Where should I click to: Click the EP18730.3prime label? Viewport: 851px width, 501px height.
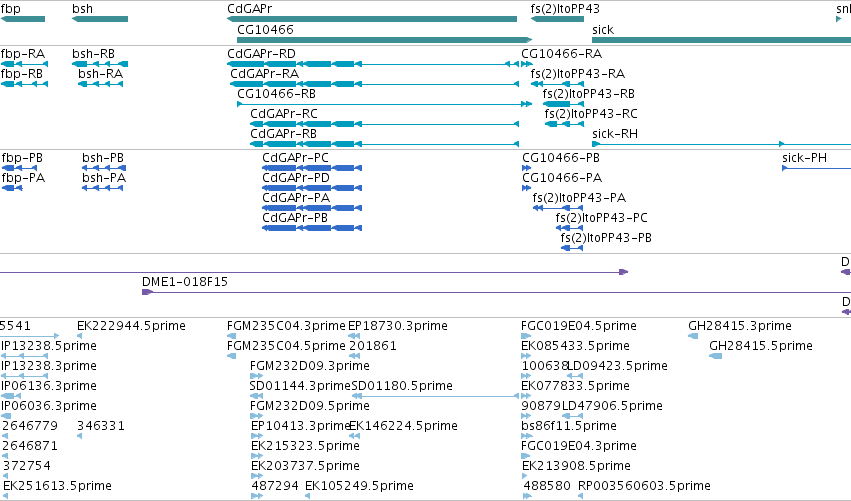click(x=398, y=326)
